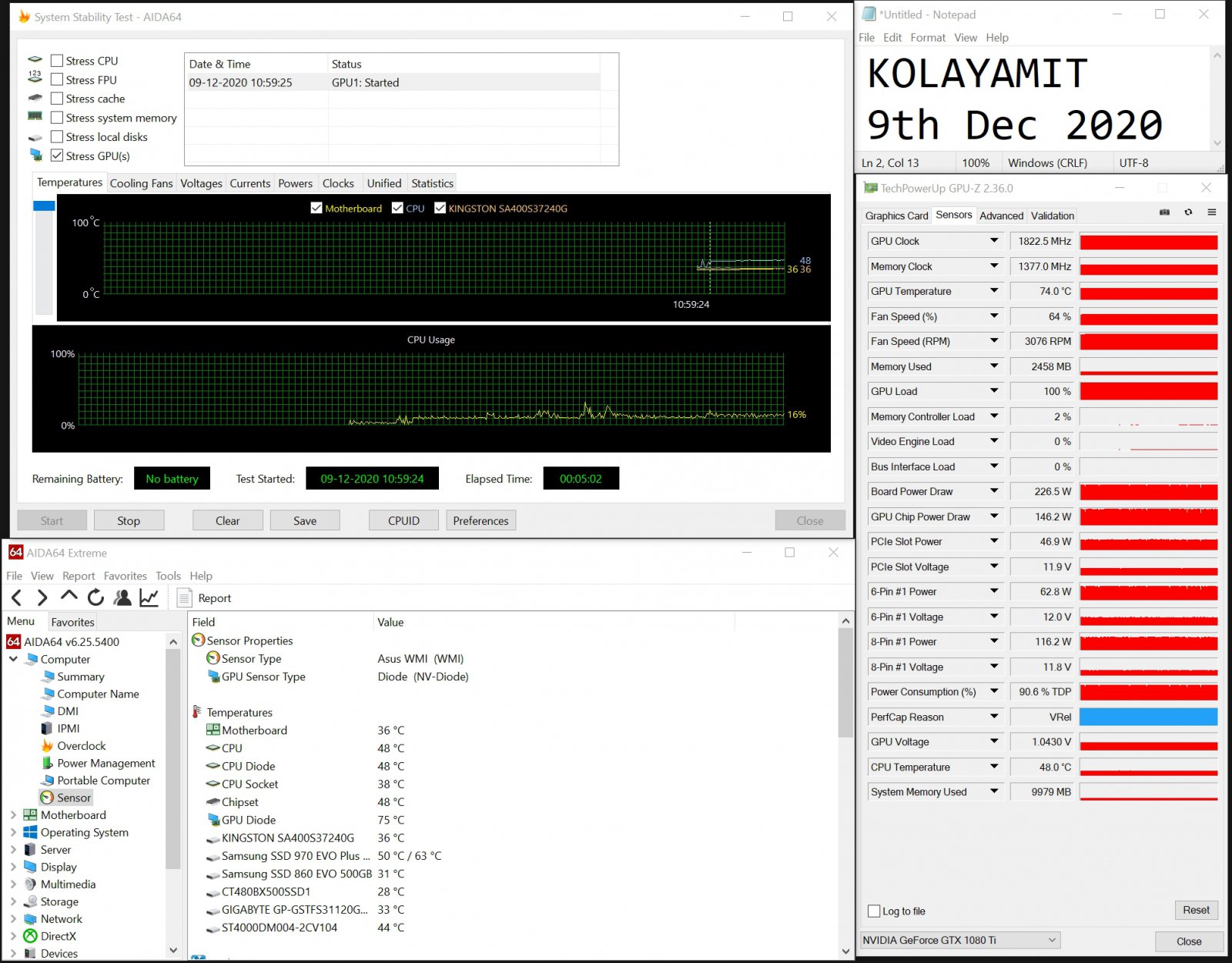
Task: Refresh the AIDA64 Extreme page
Action: tap(95, 597)
